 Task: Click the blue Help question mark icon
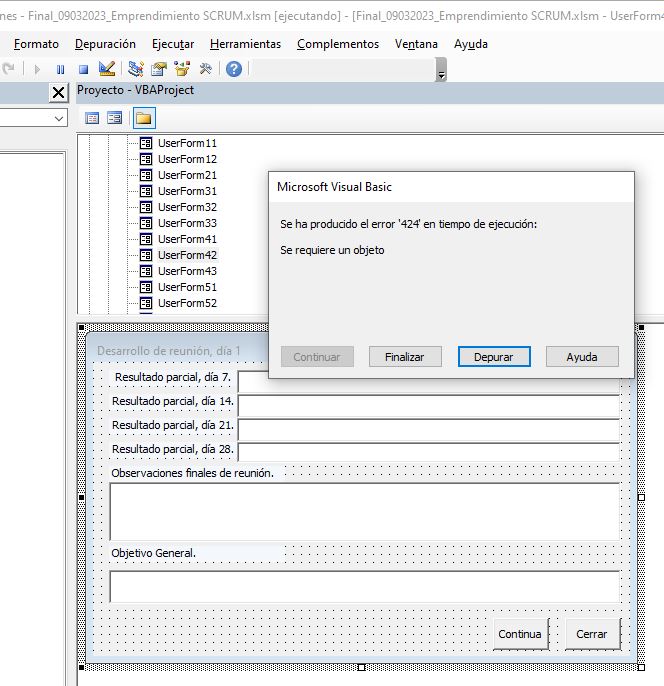[234, 69]
